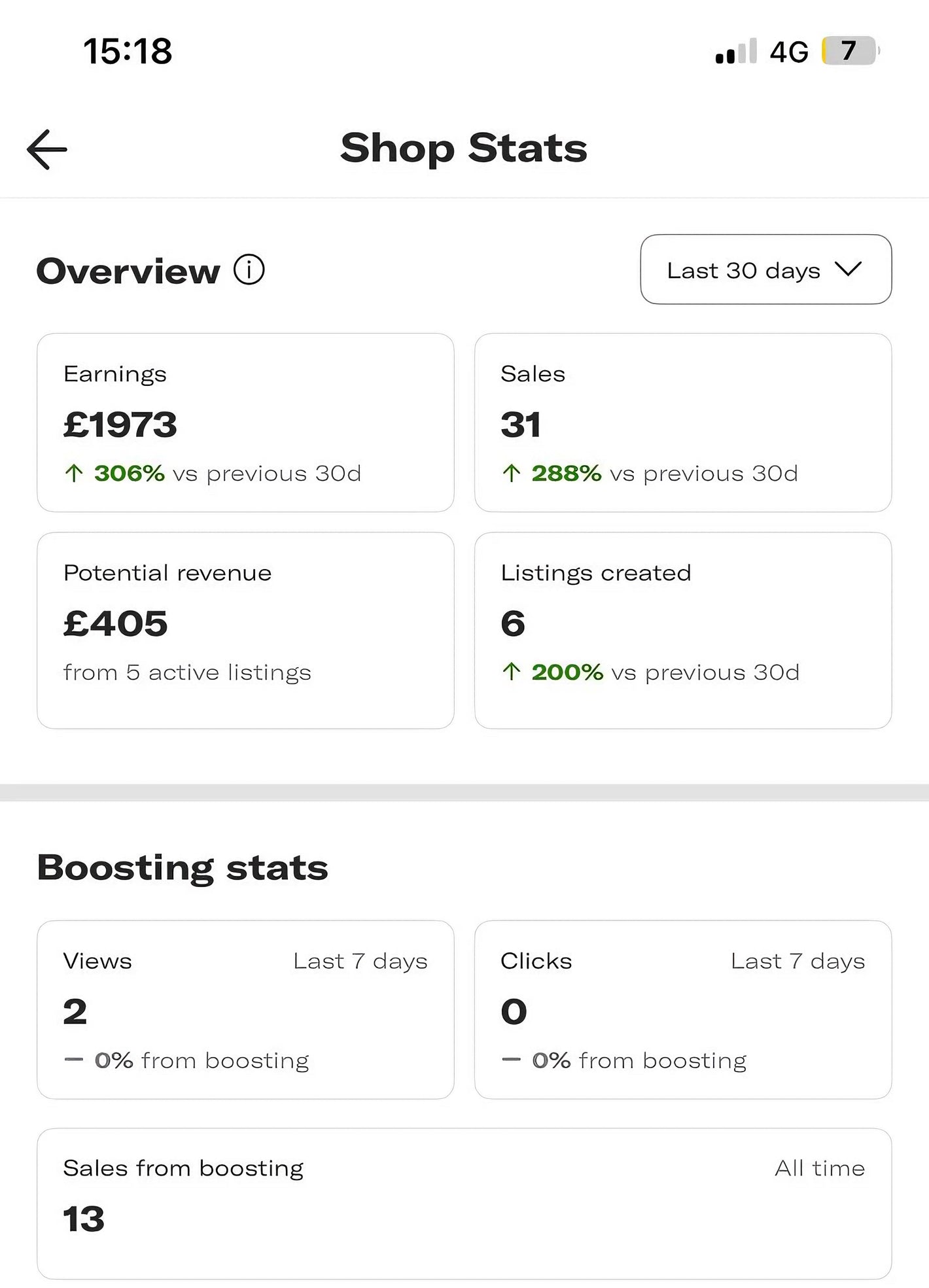Open the Overview info icon
Image resolution: width=929 pixels, height=1288 pixels.
pos(249,270)
